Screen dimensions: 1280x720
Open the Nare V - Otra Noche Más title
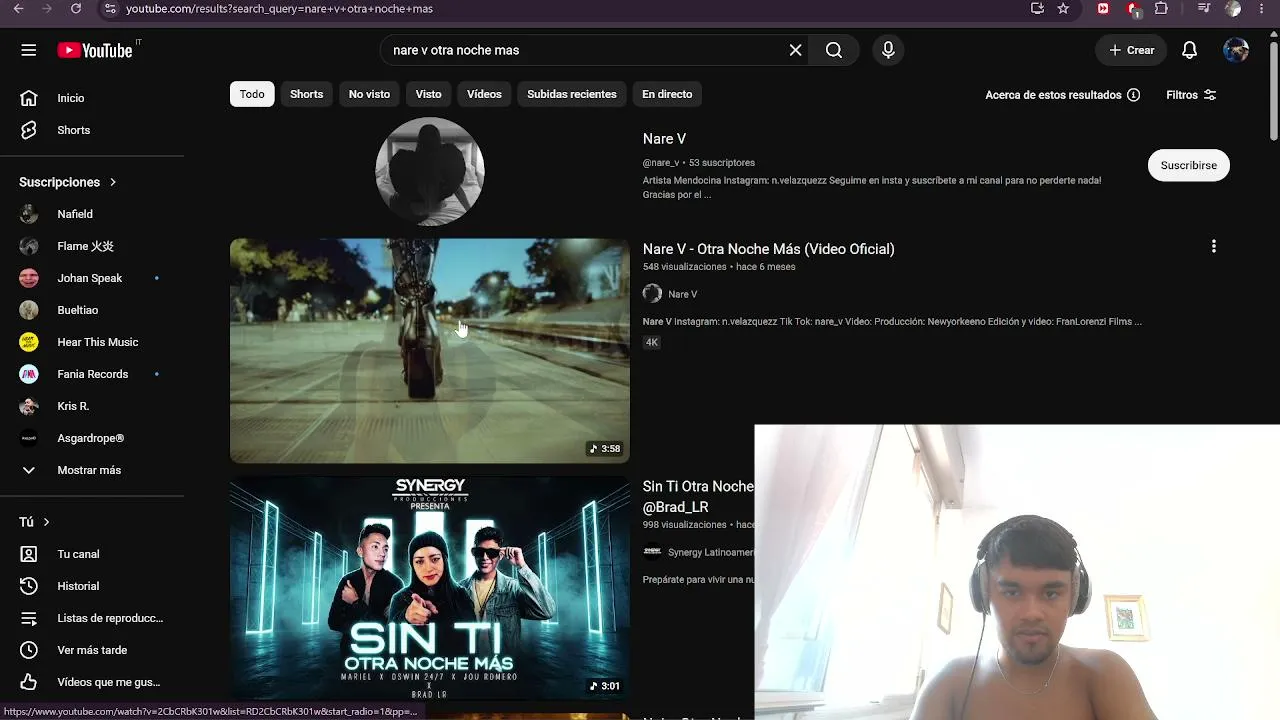click(x=768, y=249)
